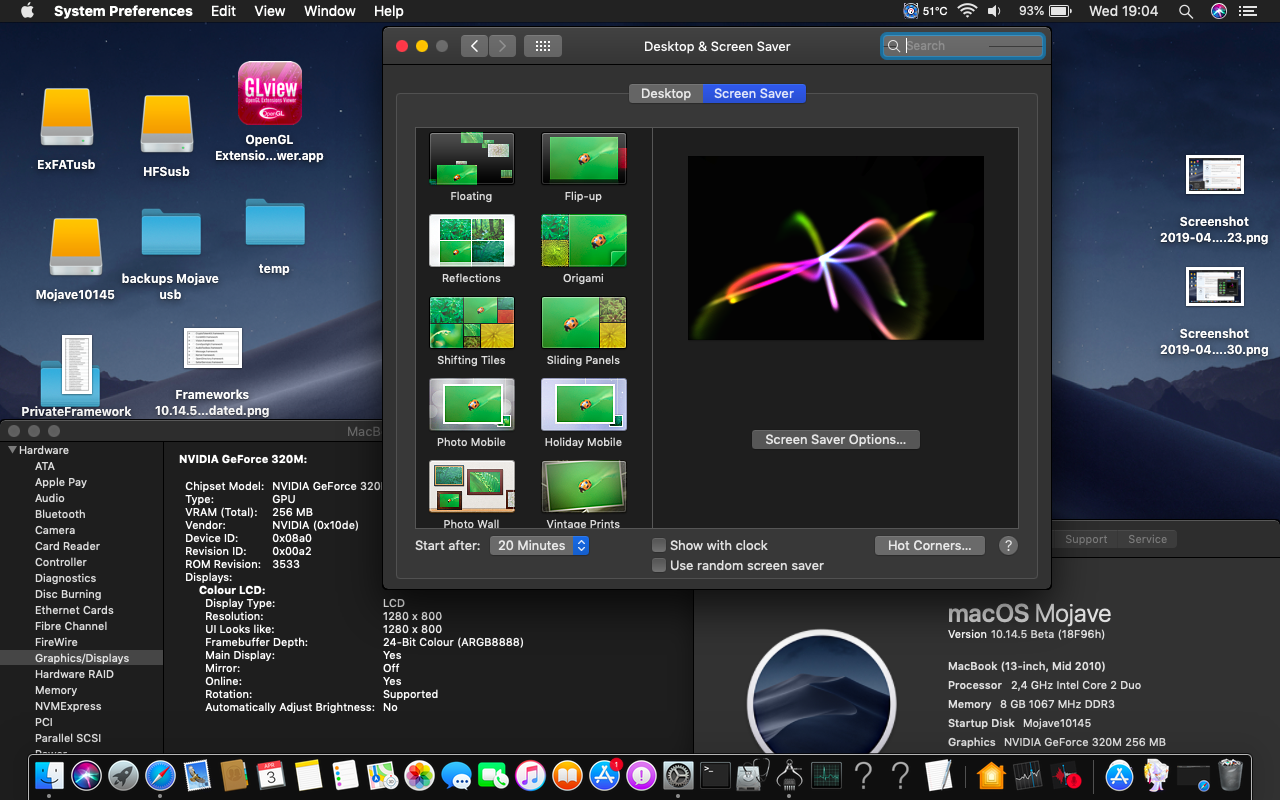
Task: Focus the Search field in preferences
Action: [963, 46]
